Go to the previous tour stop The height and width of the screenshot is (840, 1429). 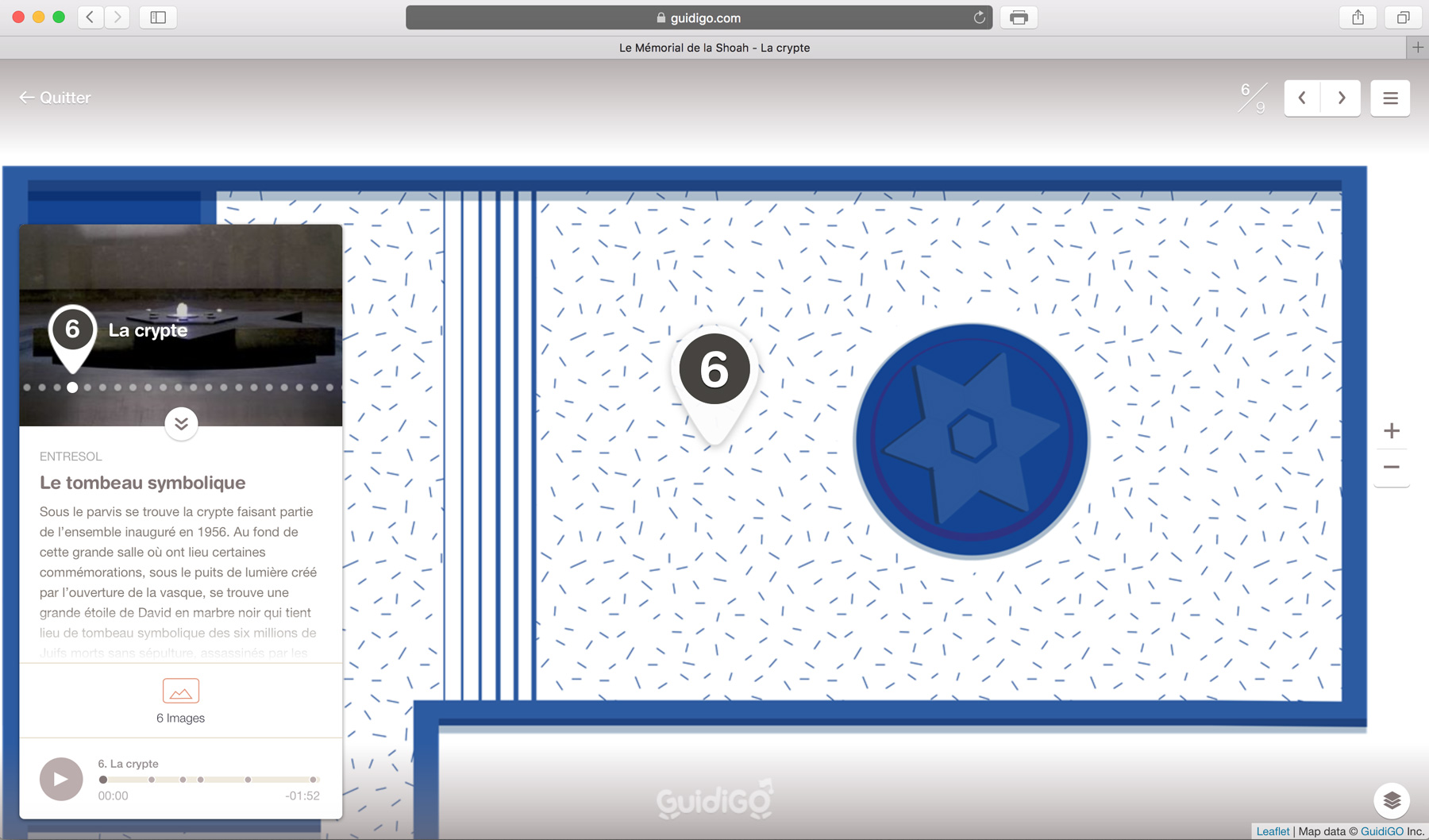click(x=1302, y=98)
